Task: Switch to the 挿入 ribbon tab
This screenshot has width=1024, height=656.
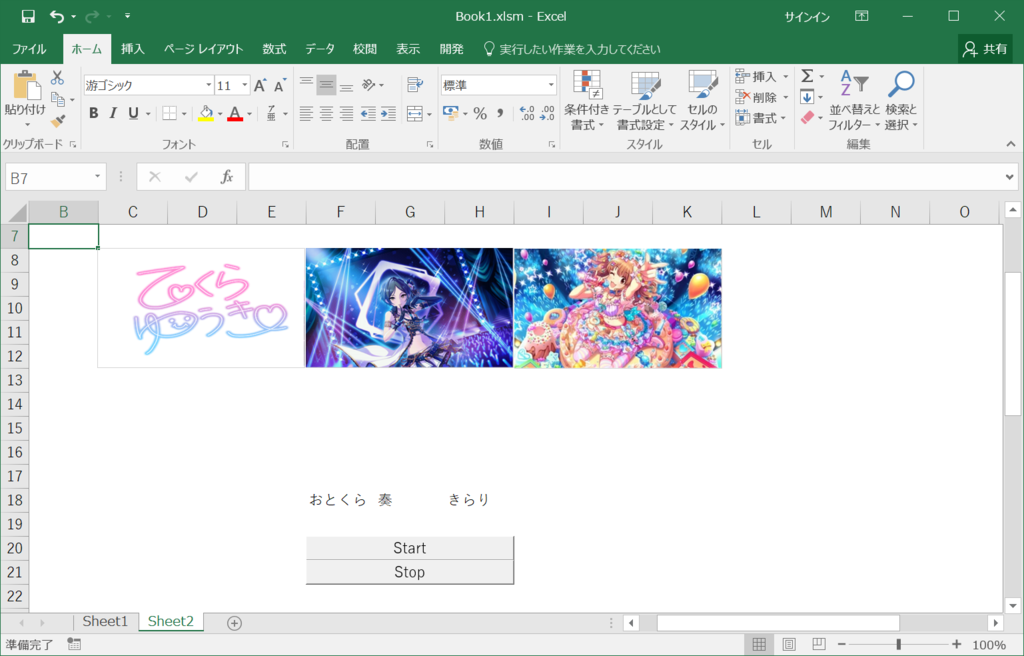Action: (x=133, y=49)
